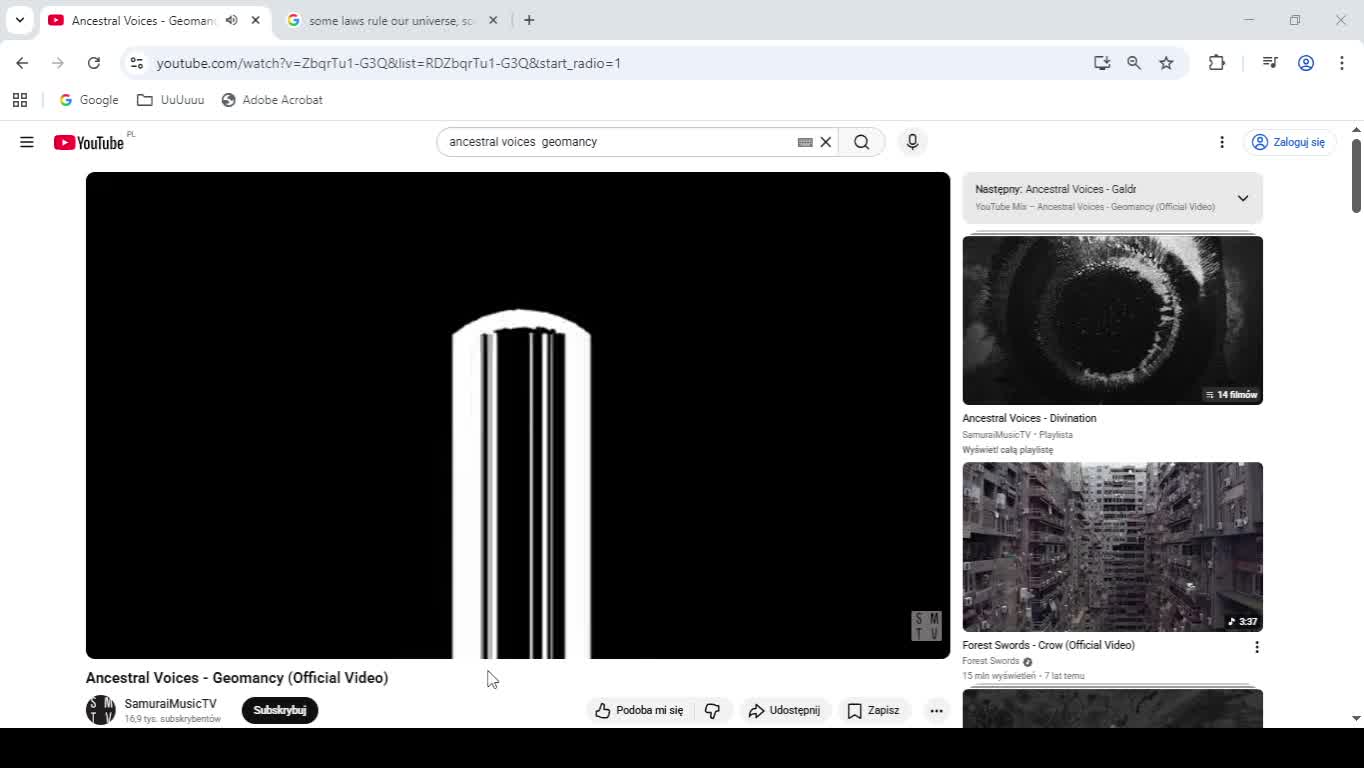Click the YouTube logo to go home
The width and height of the screenshot is (1364, 768).
90,142
